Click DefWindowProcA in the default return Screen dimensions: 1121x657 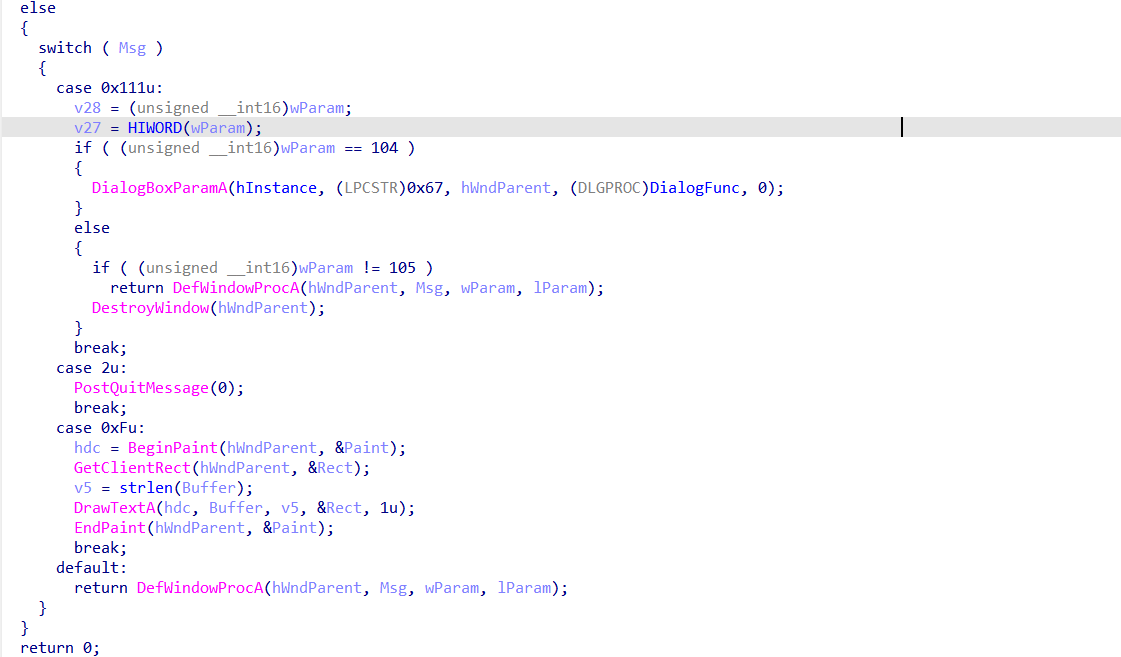pos(199,588)
